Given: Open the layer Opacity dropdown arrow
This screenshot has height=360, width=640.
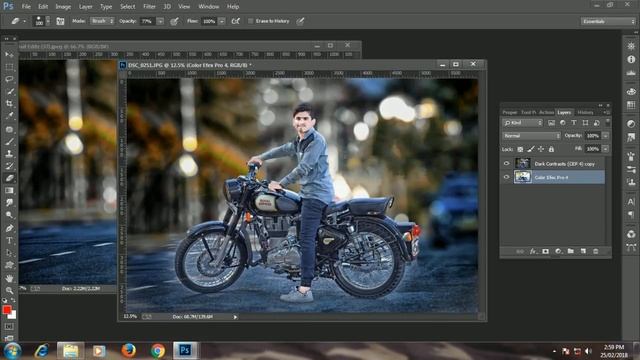Looking at the screenshot, I should coord(606,136).
